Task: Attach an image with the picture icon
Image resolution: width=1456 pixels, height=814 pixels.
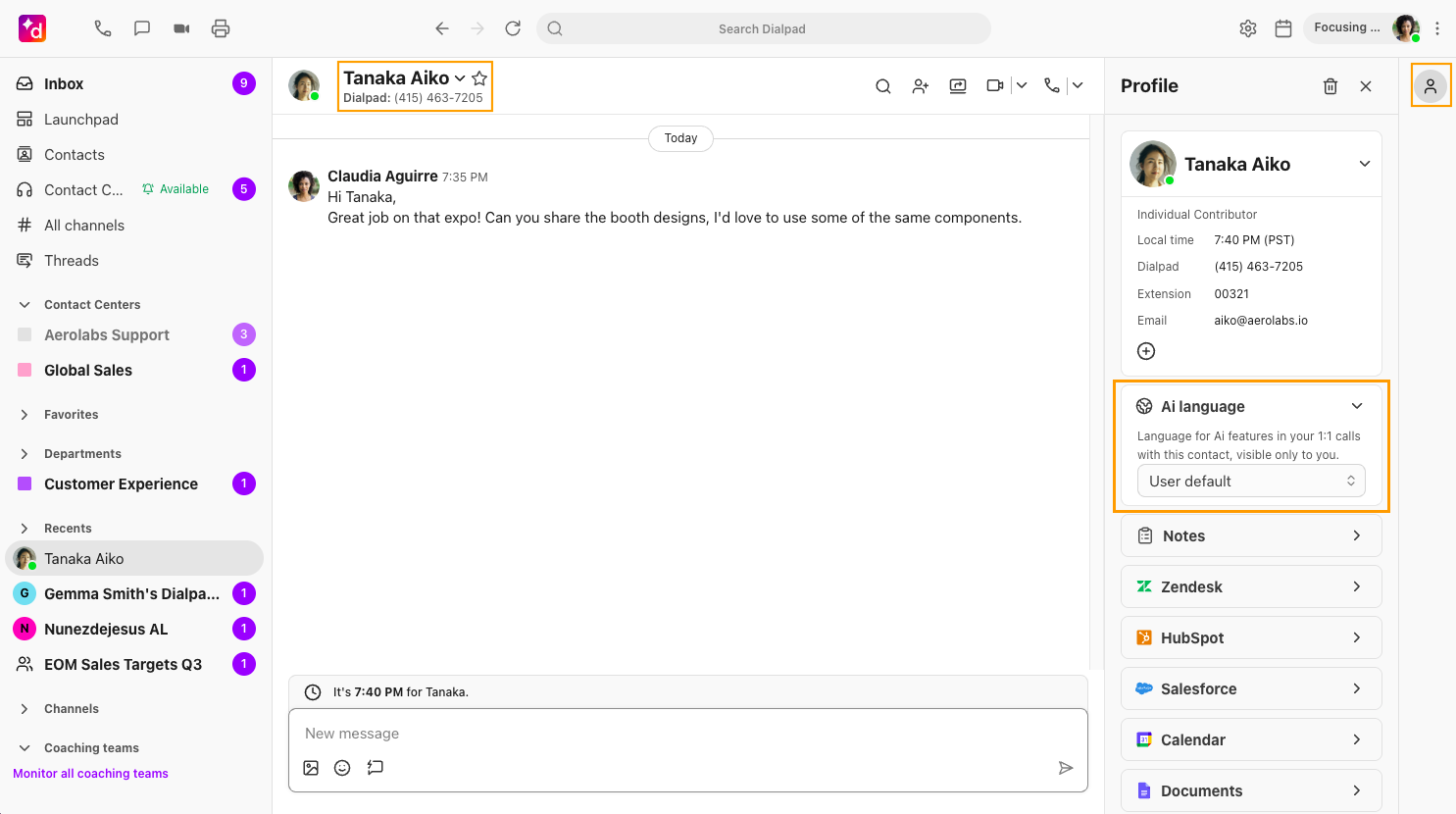Action: [311, 768]
